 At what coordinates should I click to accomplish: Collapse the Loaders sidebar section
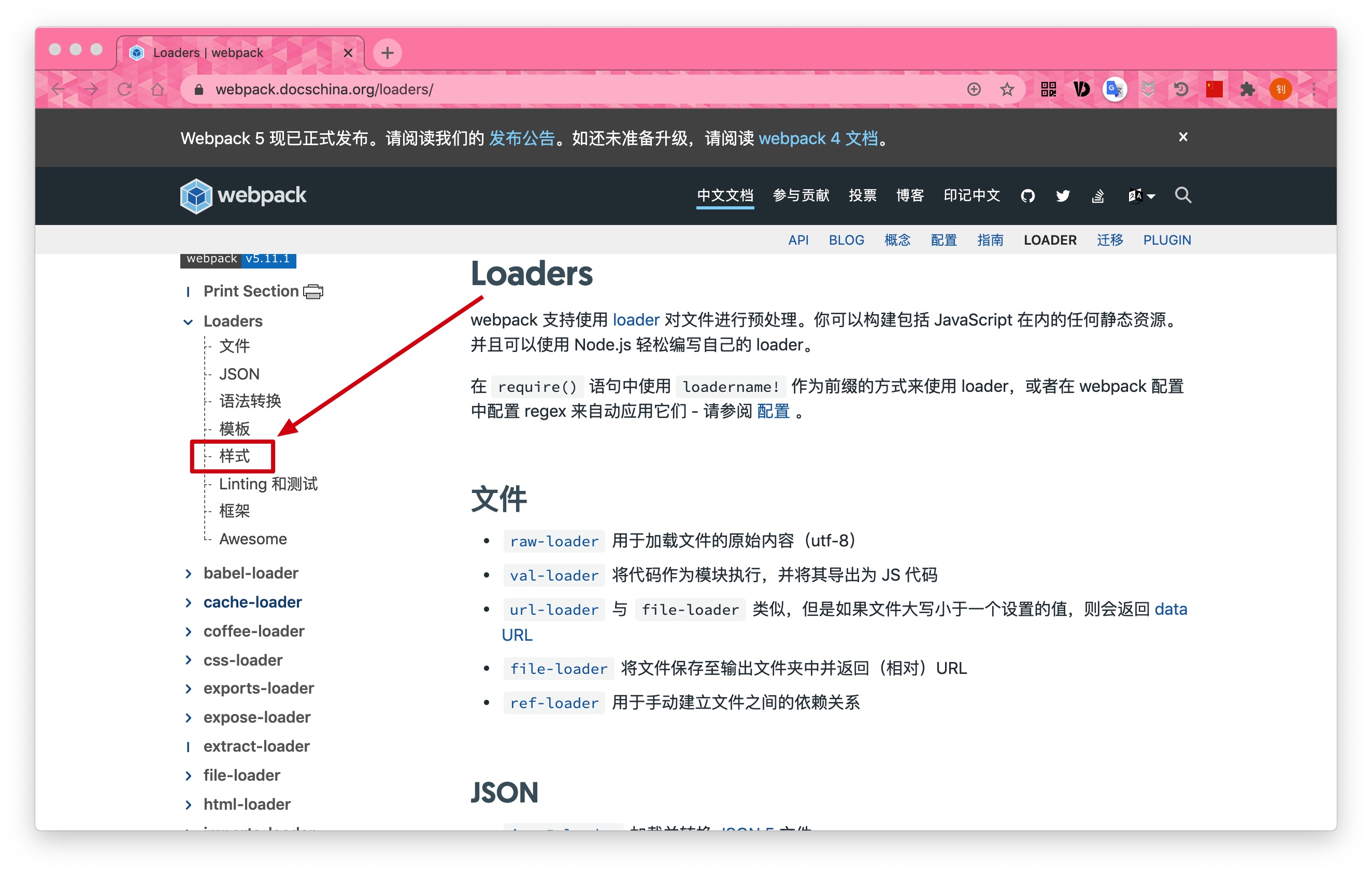(188, 321)
